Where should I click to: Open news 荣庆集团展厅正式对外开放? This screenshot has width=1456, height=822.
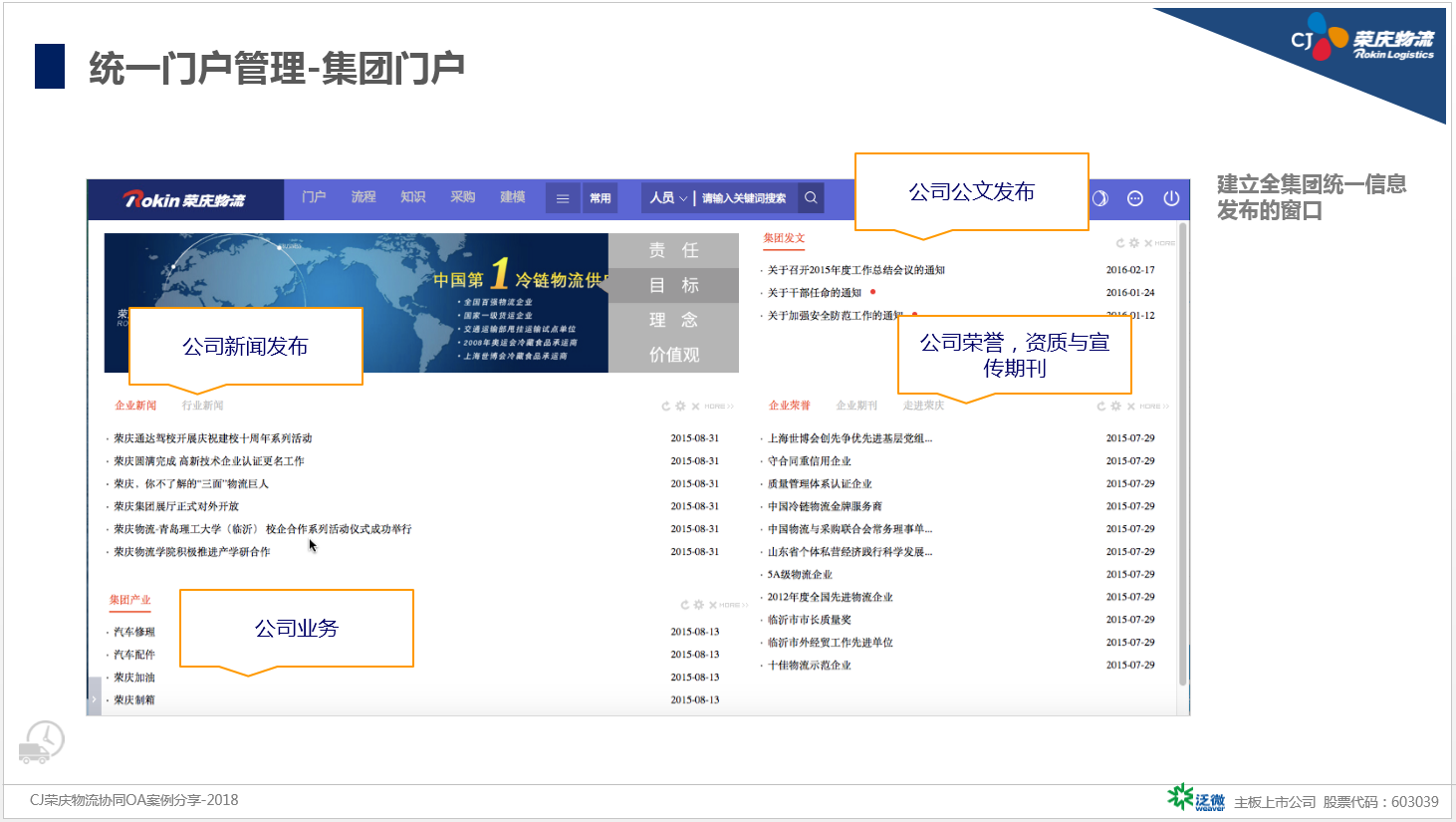176,506
